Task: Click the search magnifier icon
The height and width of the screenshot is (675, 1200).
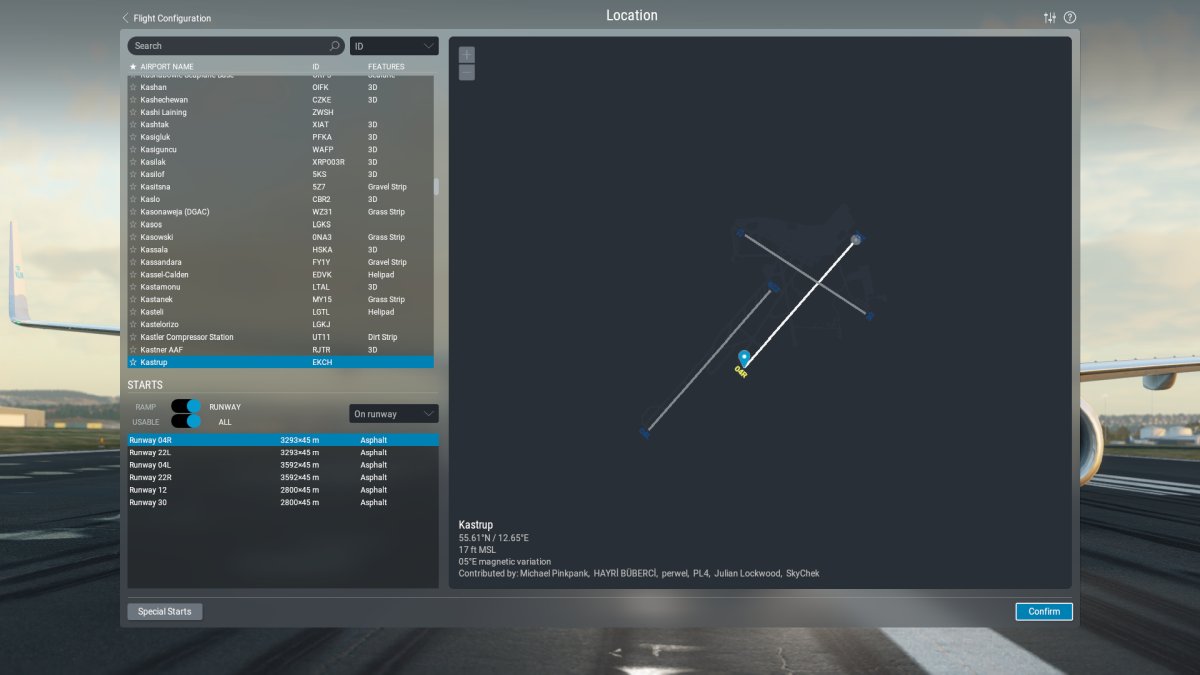Action: pos(334,46)
